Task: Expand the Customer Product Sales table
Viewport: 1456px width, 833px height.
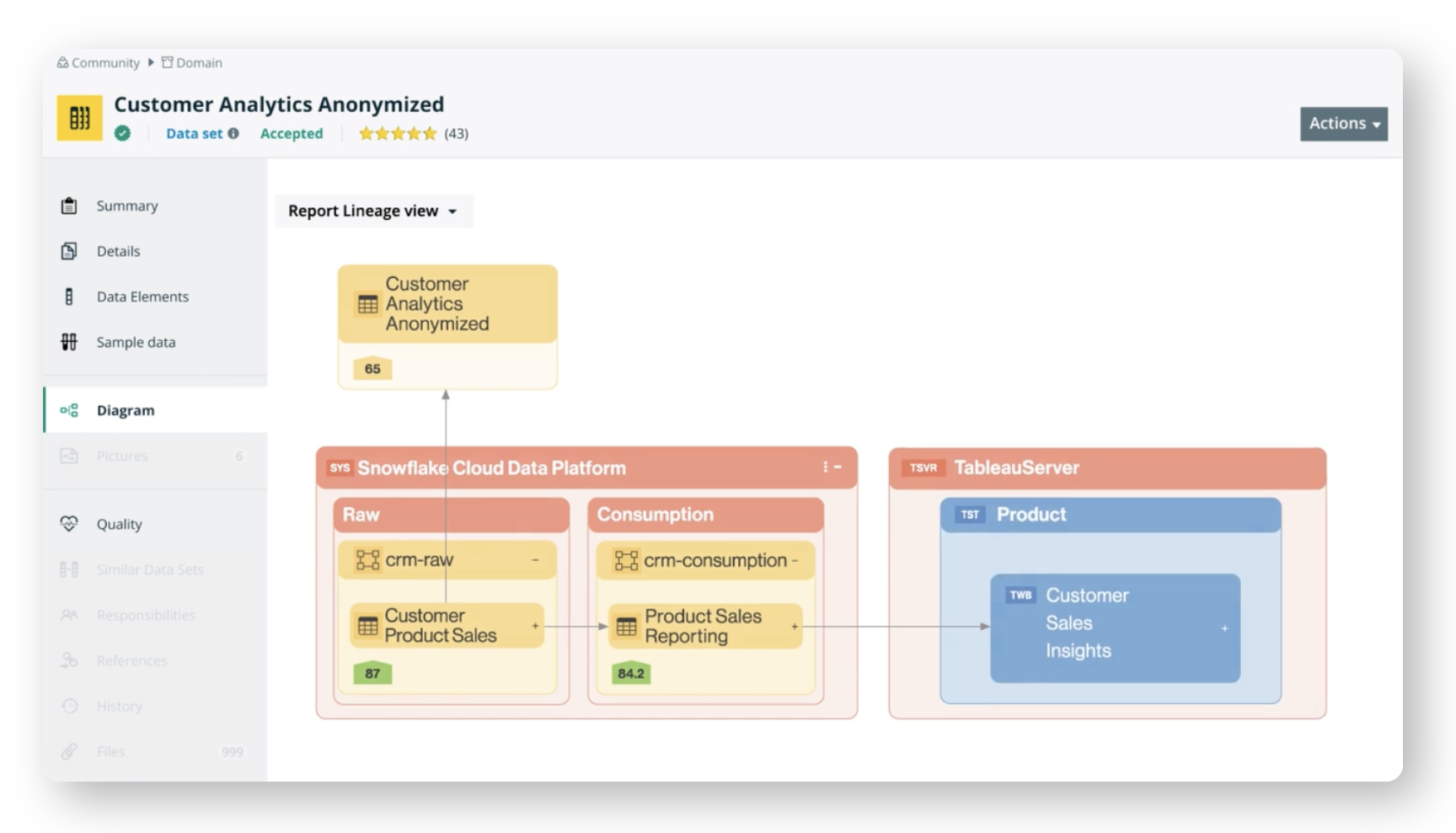Action: coord(535,626)
